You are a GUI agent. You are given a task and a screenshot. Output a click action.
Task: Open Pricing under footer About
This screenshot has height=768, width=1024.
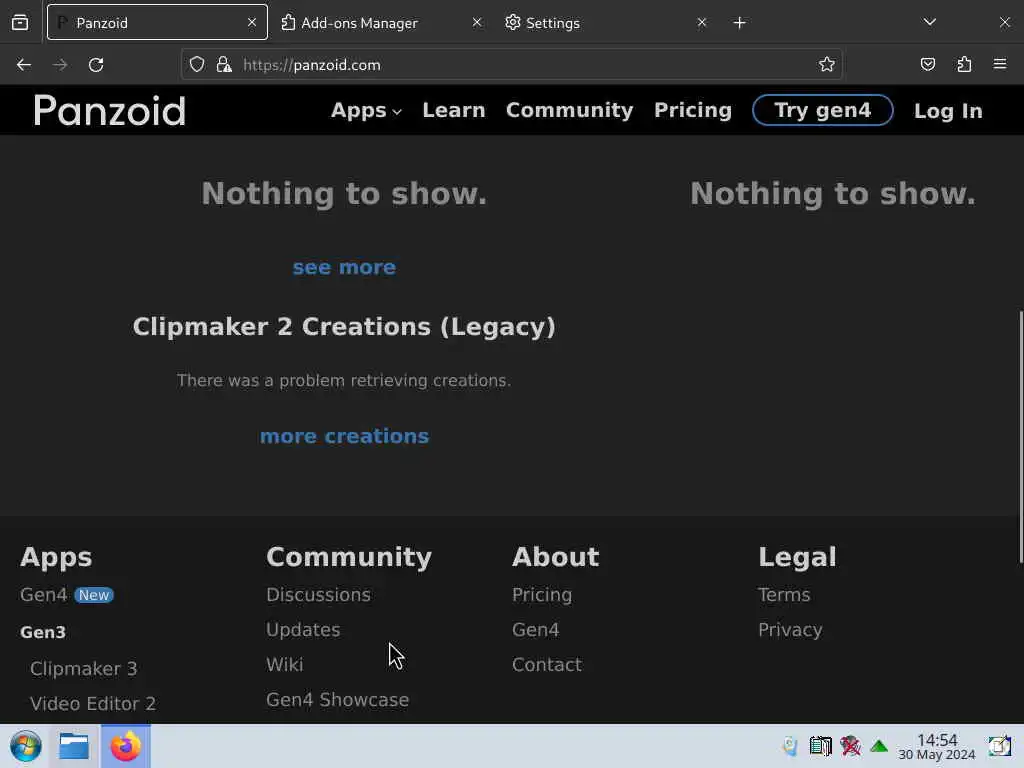(x=542, y=595)
